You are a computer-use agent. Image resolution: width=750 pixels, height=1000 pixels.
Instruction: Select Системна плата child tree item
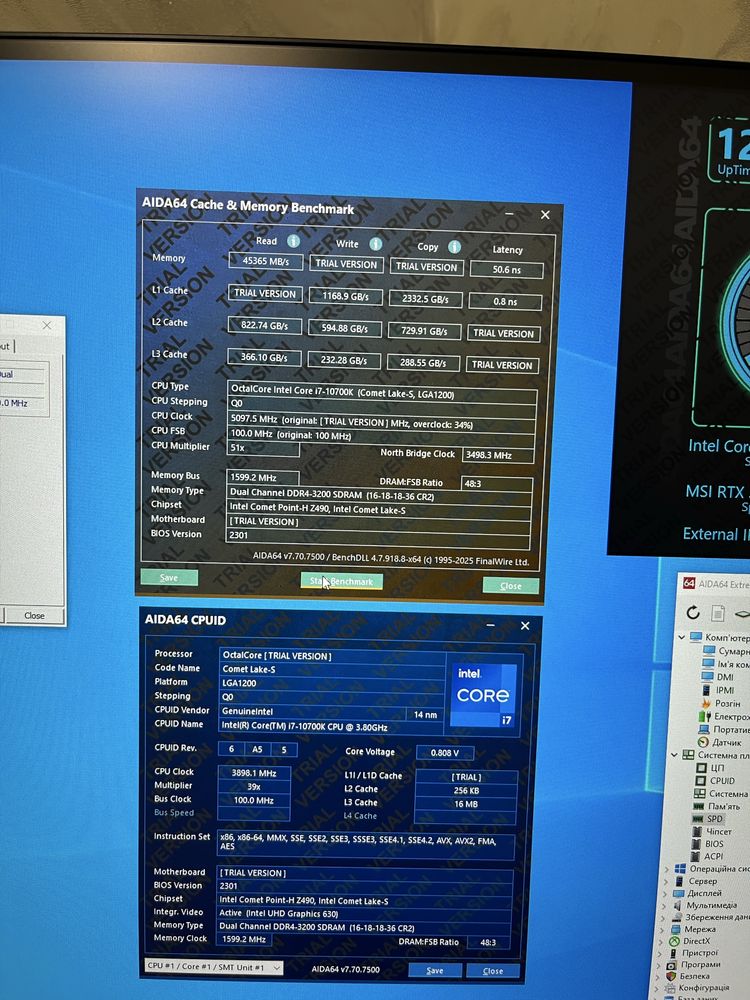pyautogui.click(x=721, y=793)
